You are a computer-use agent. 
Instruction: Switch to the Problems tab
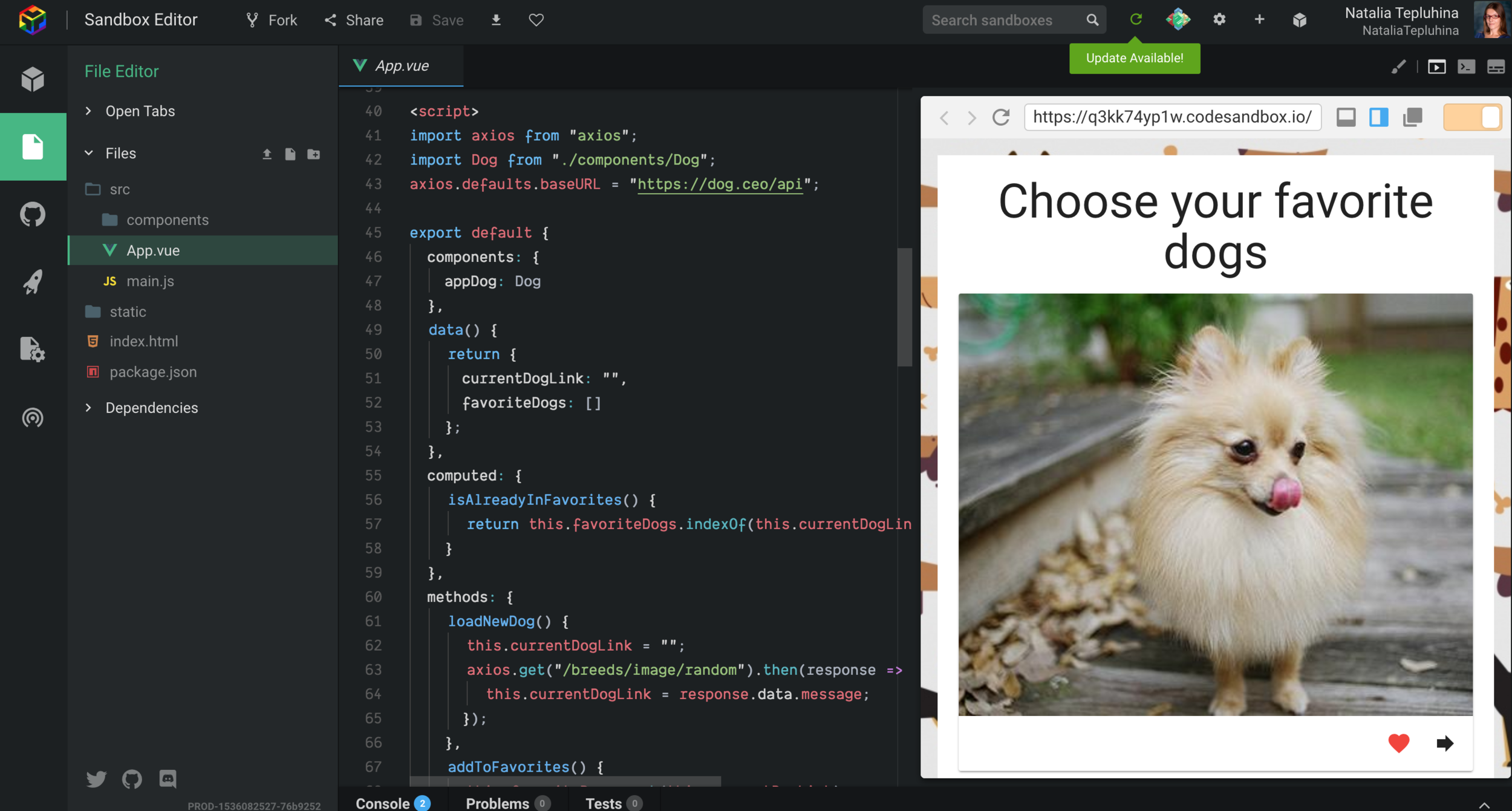(x=497, y=803)
